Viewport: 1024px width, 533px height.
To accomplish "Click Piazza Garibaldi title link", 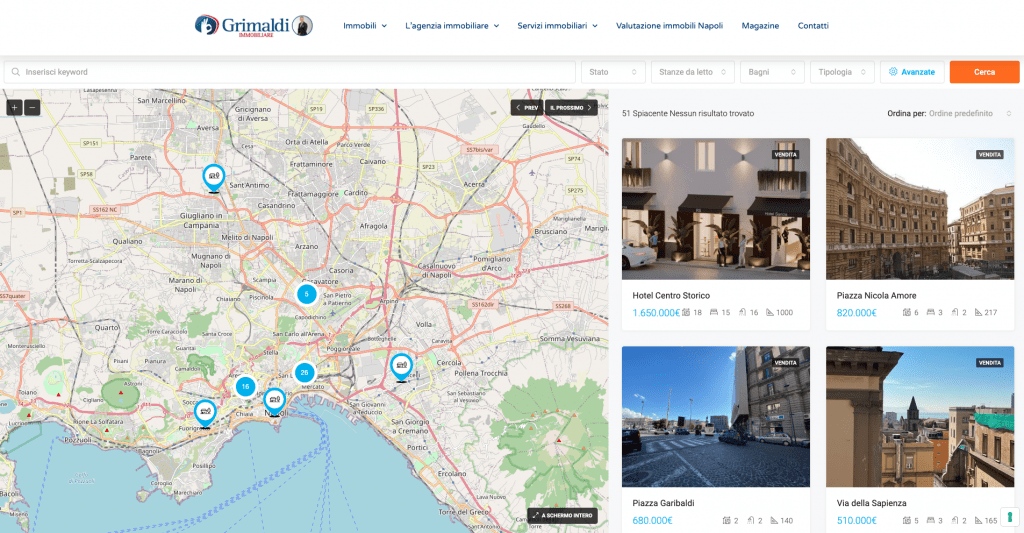I will coord(663,503).
